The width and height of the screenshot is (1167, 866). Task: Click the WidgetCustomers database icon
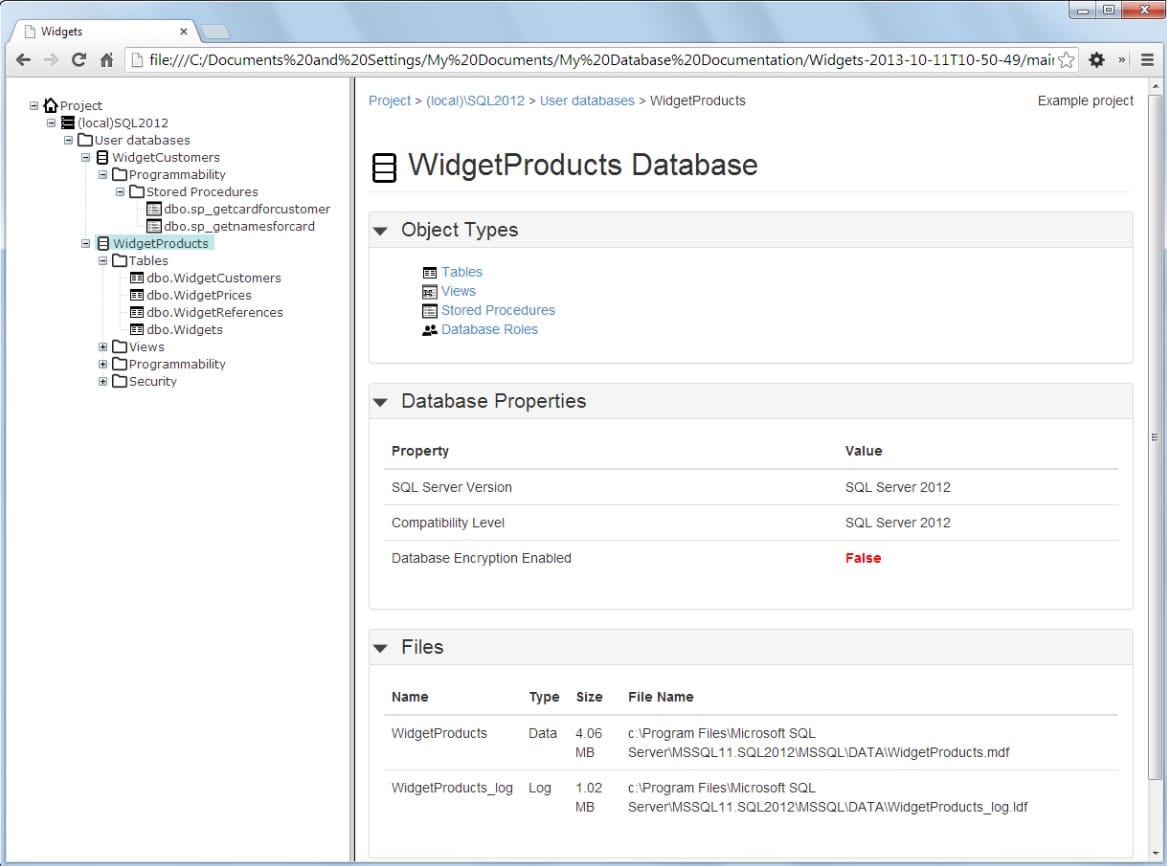pyautogui.click(x=103, y=157)
